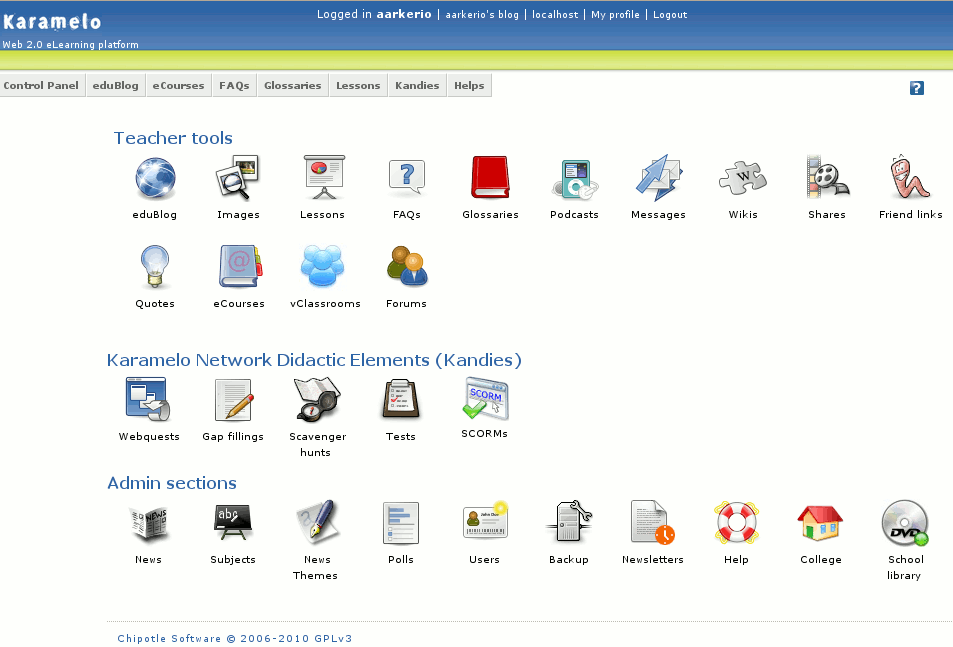This screenshot has width=953, height=647.
Task: Click the School library text label
Action: tap(905, 567)
